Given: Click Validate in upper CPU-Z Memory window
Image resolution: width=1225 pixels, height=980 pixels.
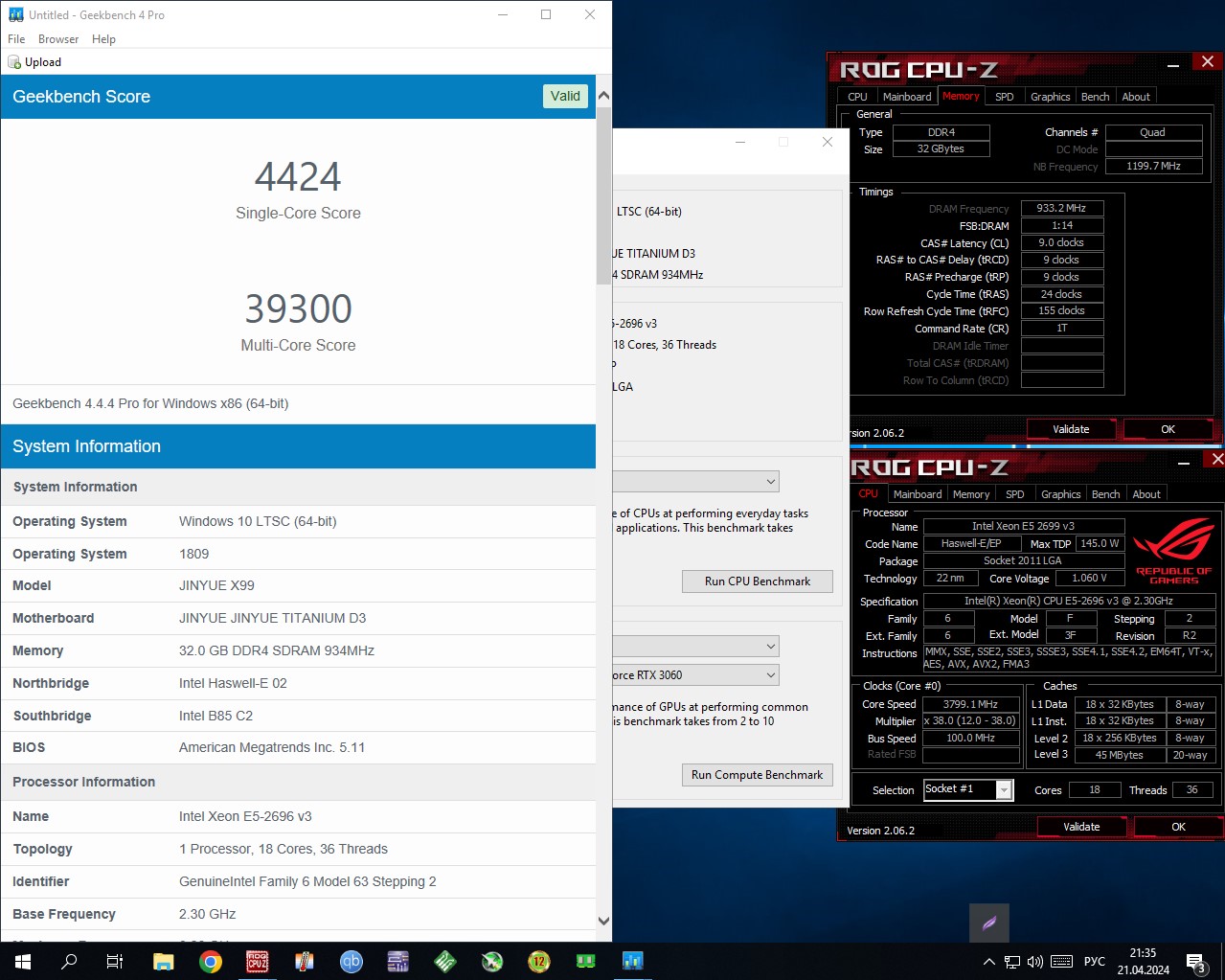Looking at the screenshot, I should click(1071, 429).
